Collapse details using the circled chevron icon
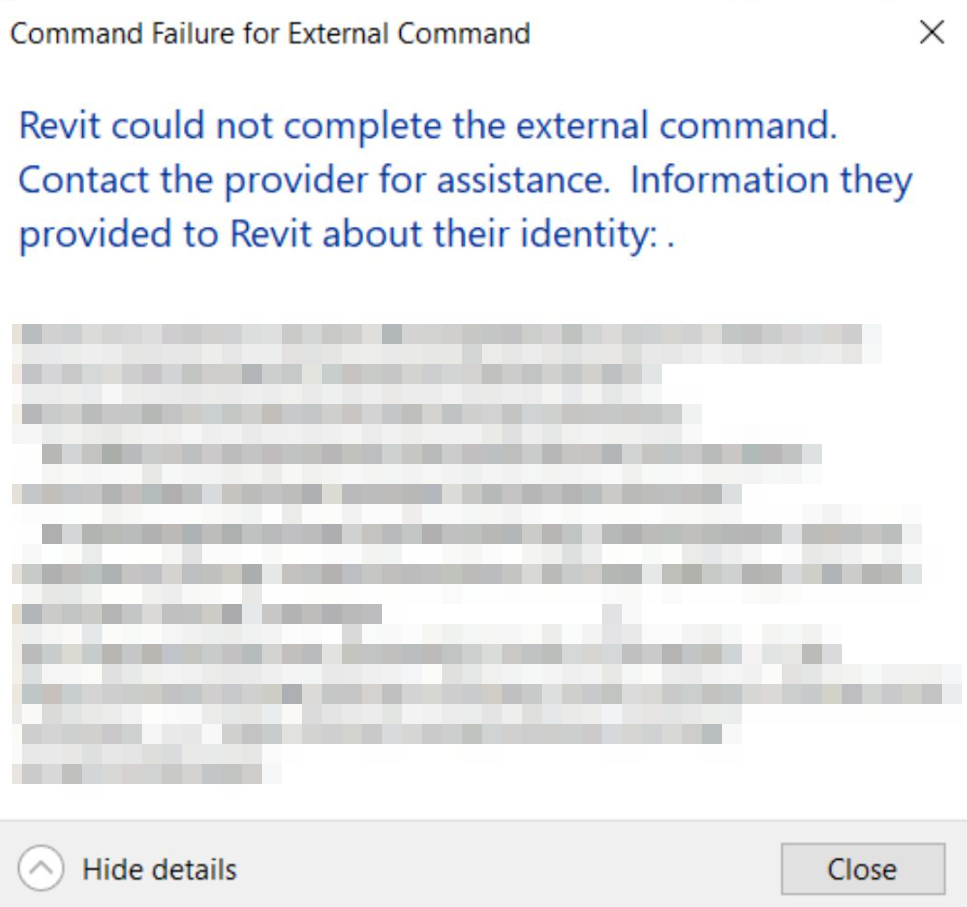 click(41, 869)
